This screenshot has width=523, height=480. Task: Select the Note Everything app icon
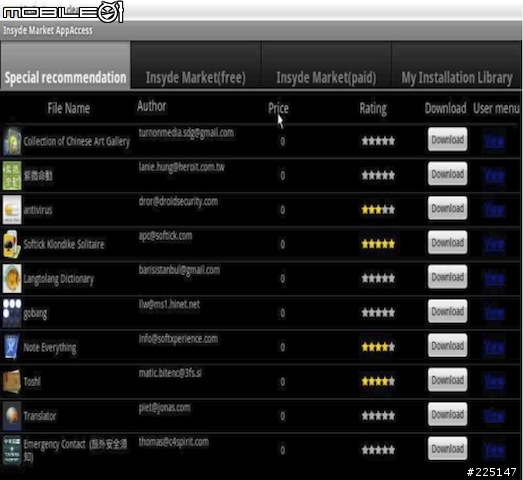click(12, 347)
